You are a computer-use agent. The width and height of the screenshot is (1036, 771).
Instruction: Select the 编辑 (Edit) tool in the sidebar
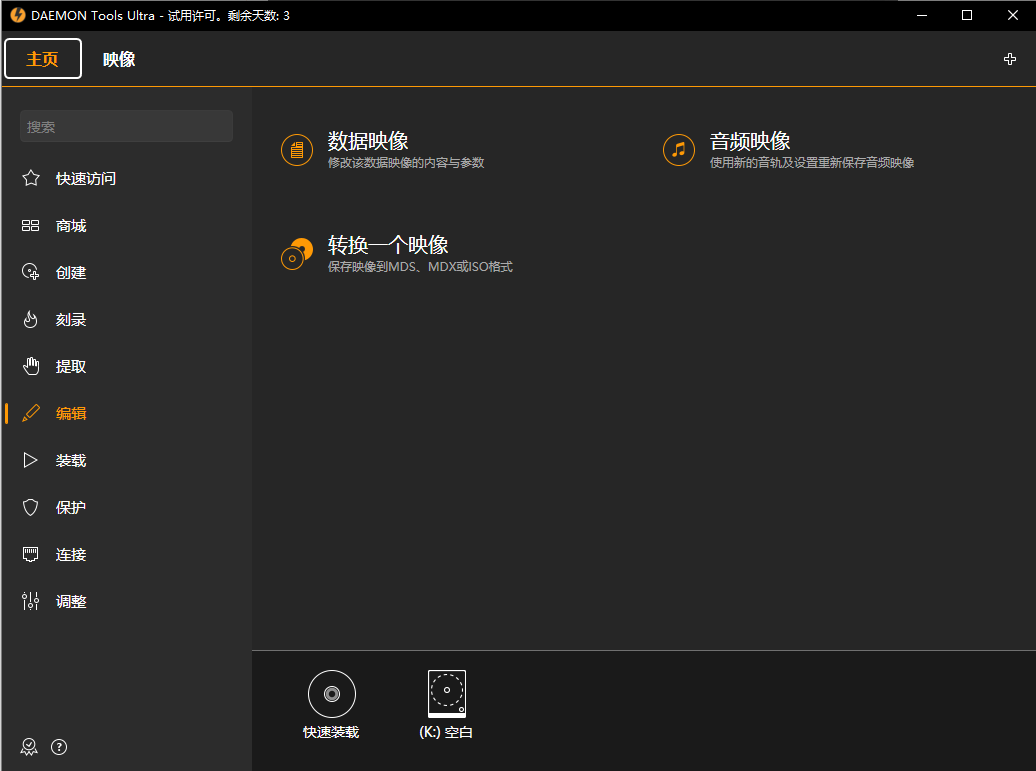(70, 412)
